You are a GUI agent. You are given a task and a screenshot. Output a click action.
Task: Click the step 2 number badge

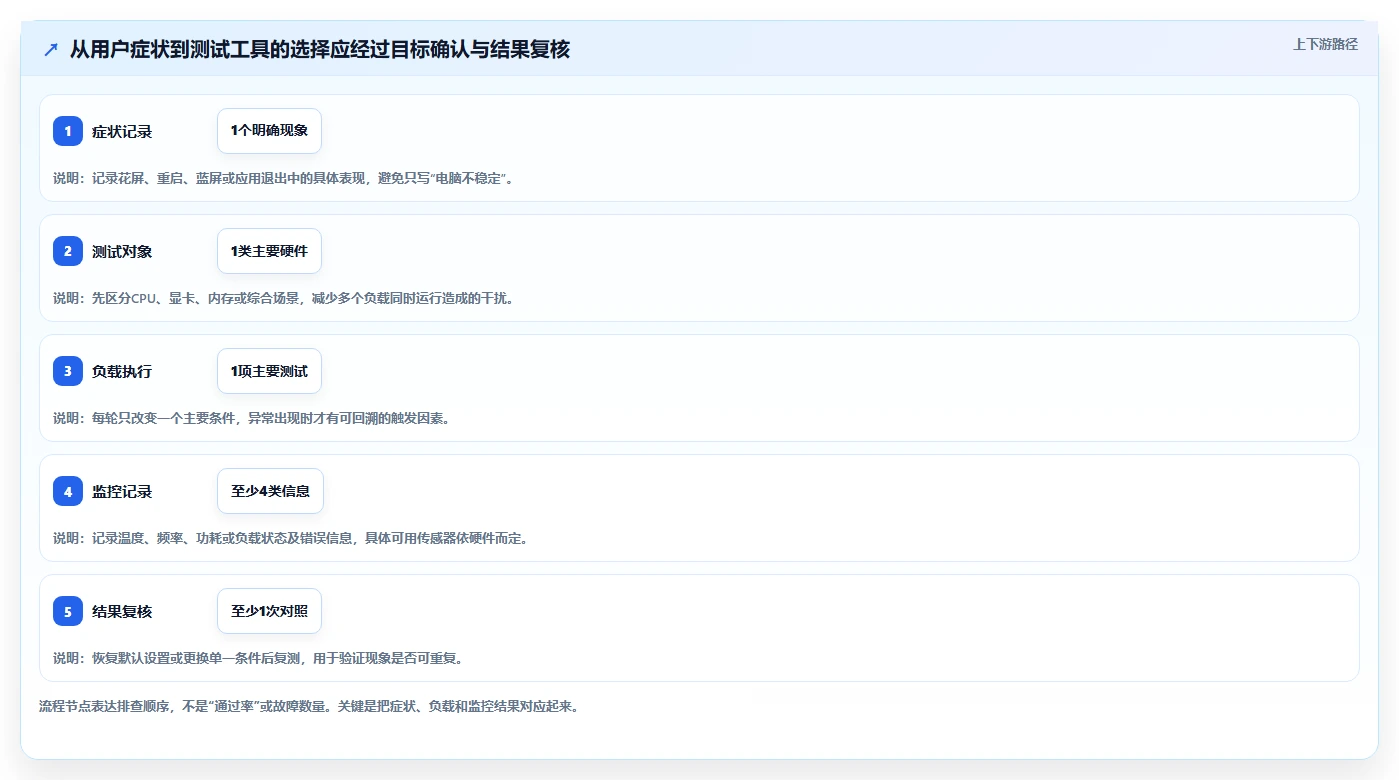pyautogui.click(x=68, y=251)
